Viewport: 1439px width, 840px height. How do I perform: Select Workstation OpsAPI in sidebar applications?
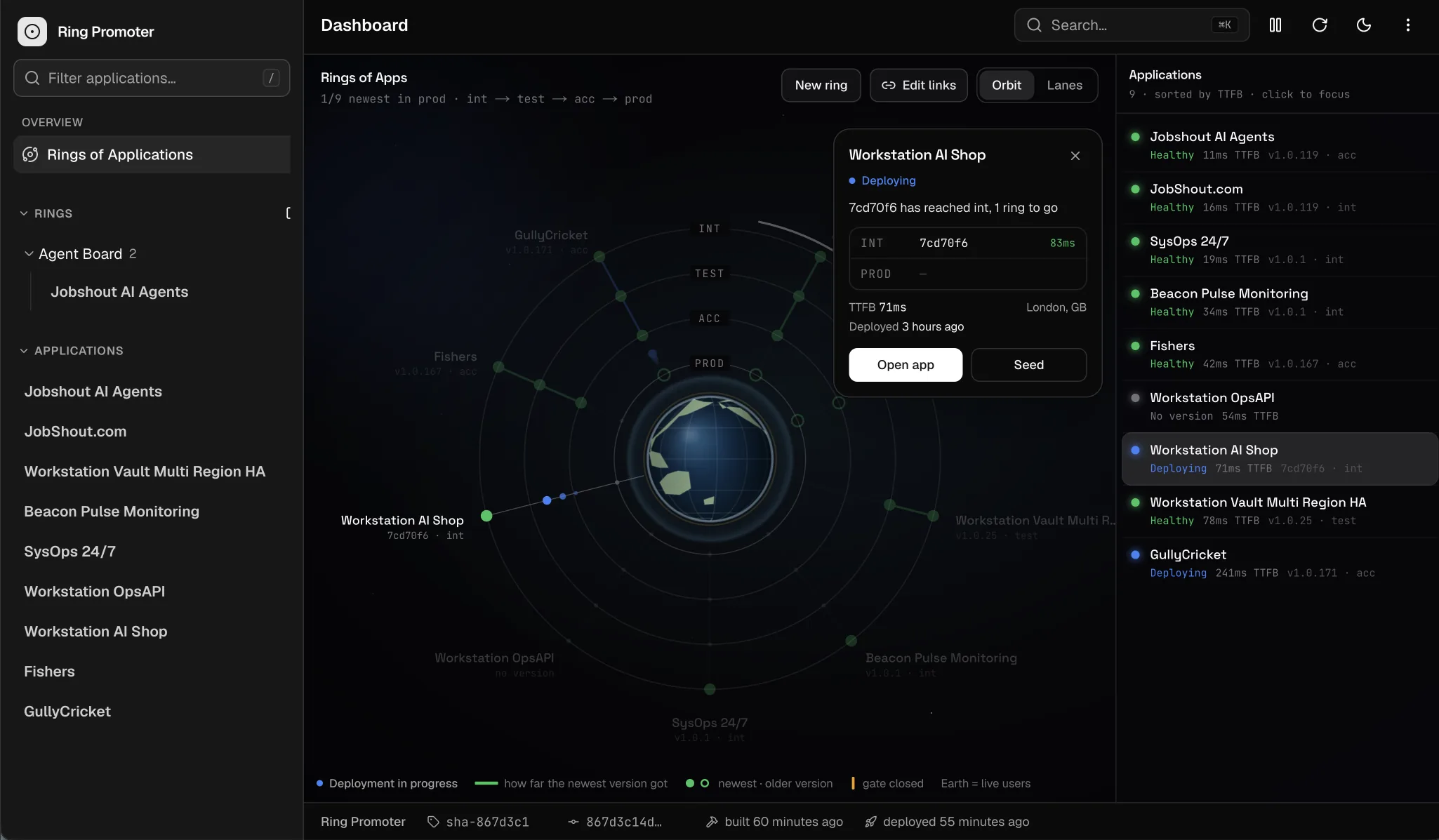[95, 592]
